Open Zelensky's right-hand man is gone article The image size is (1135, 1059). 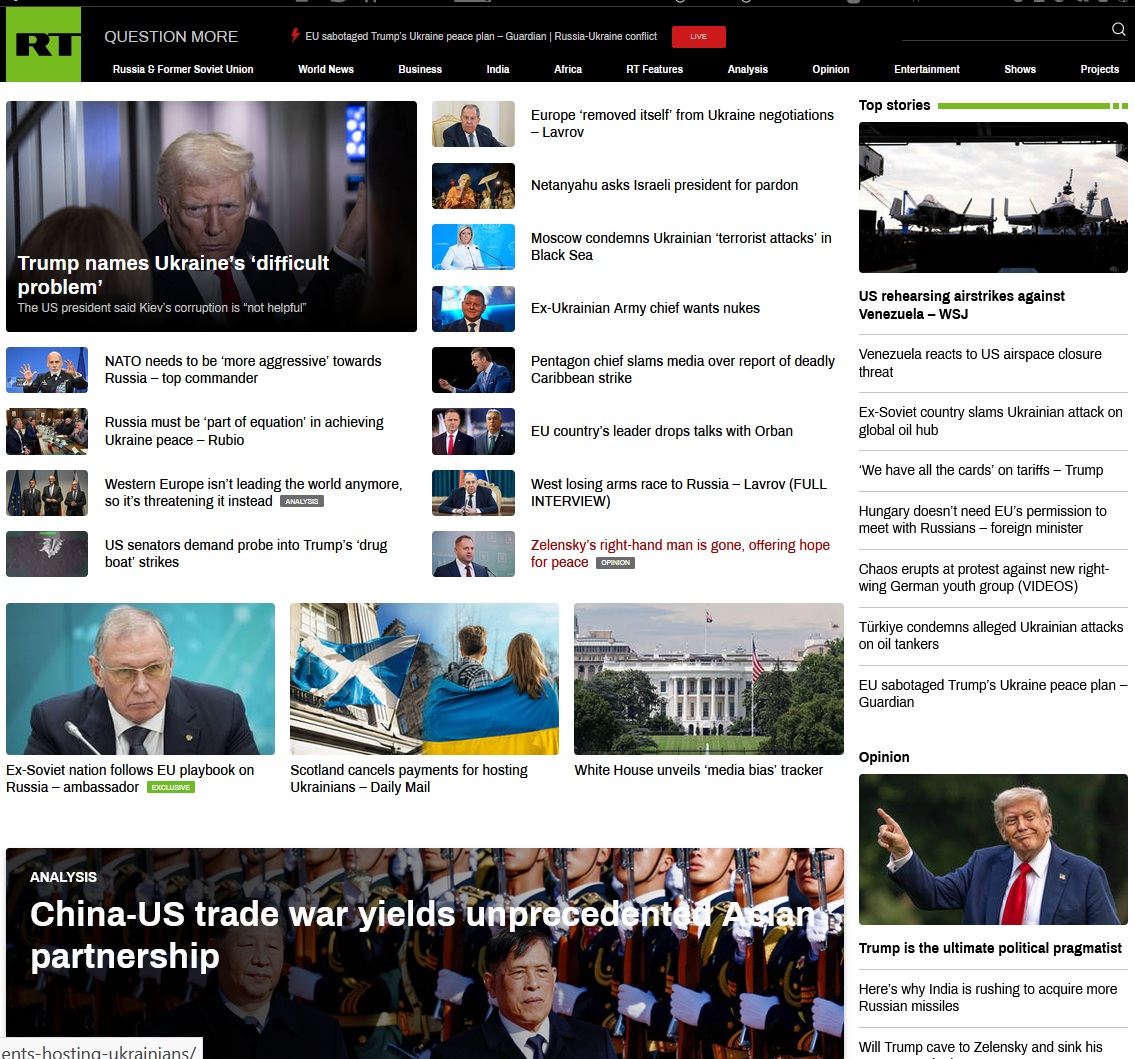click(x=680, y=553)
